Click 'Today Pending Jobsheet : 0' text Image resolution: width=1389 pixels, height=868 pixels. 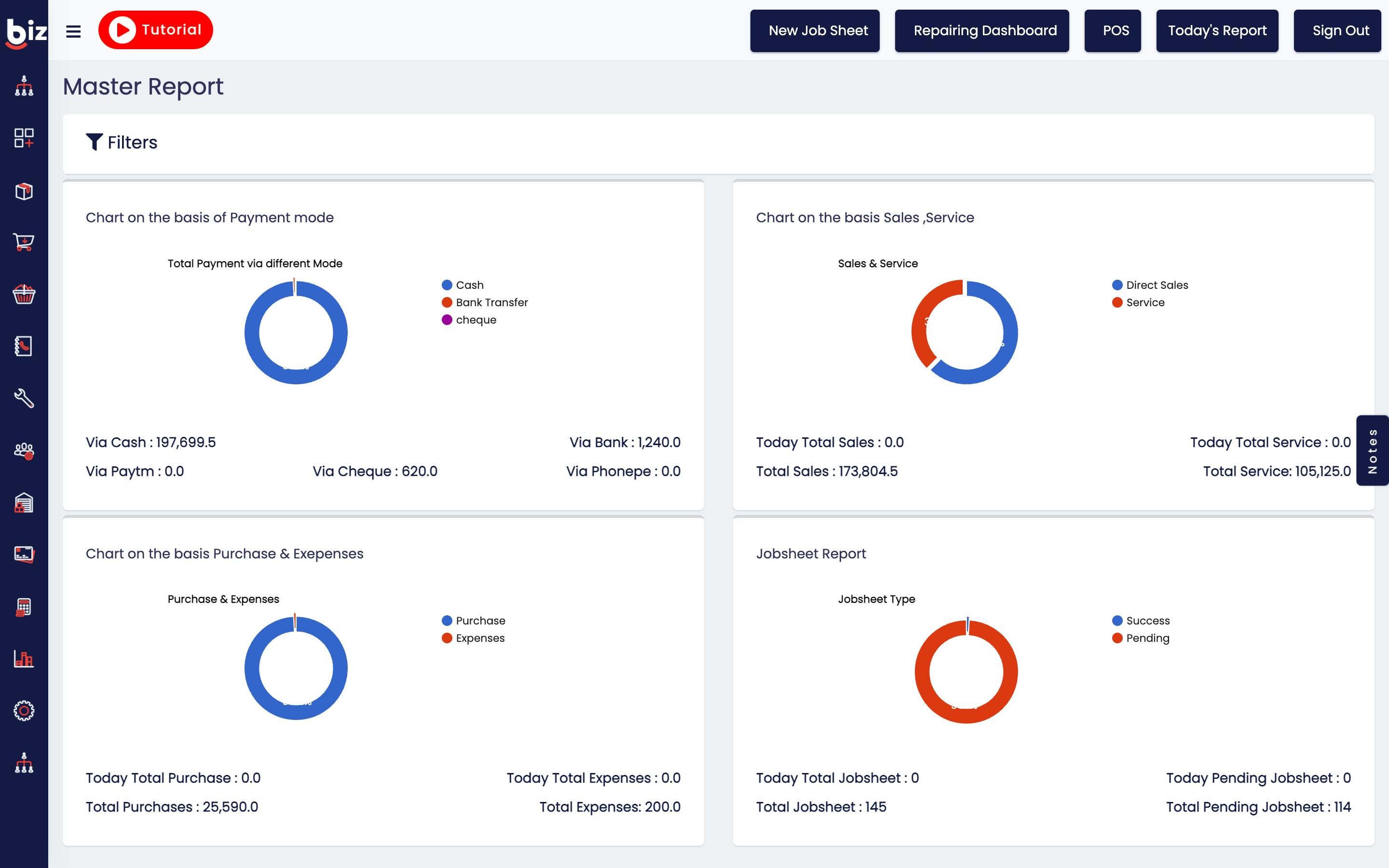[x=1258, y=778]
